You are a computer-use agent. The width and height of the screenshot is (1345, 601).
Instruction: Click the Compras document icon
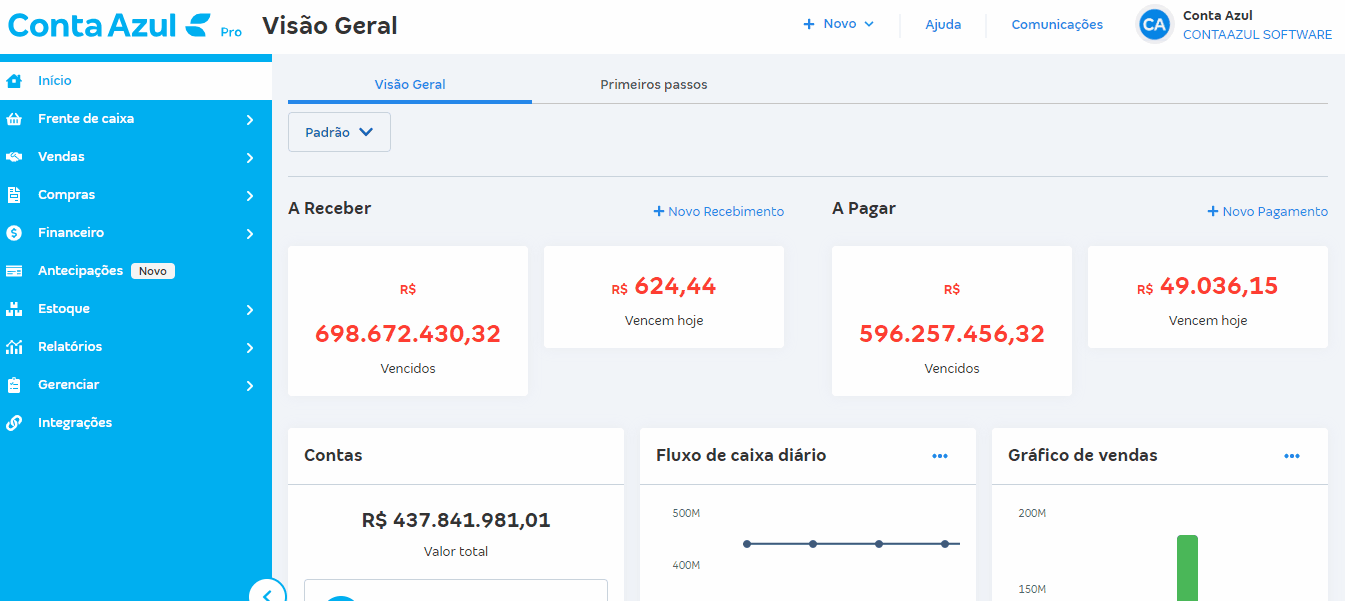tap(14, 195)
